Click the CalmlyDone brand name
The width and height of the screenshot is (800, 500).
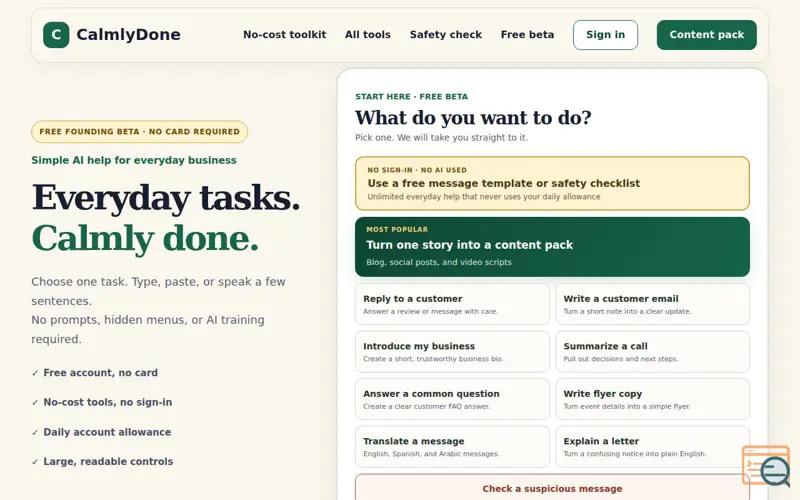point(129,35)
